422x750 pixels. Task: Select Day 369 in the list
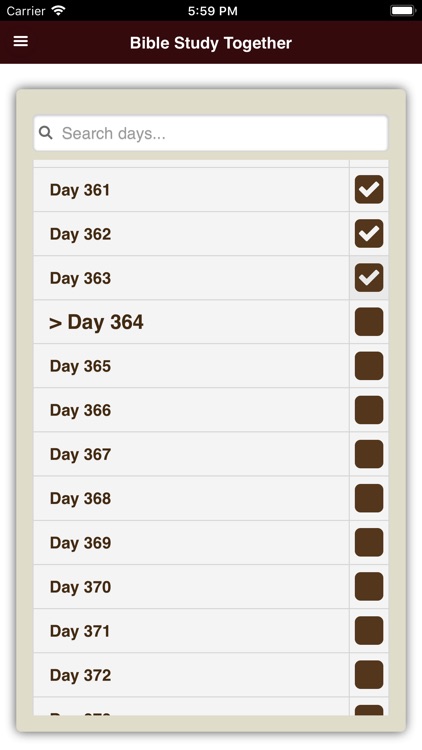[191, 542]
